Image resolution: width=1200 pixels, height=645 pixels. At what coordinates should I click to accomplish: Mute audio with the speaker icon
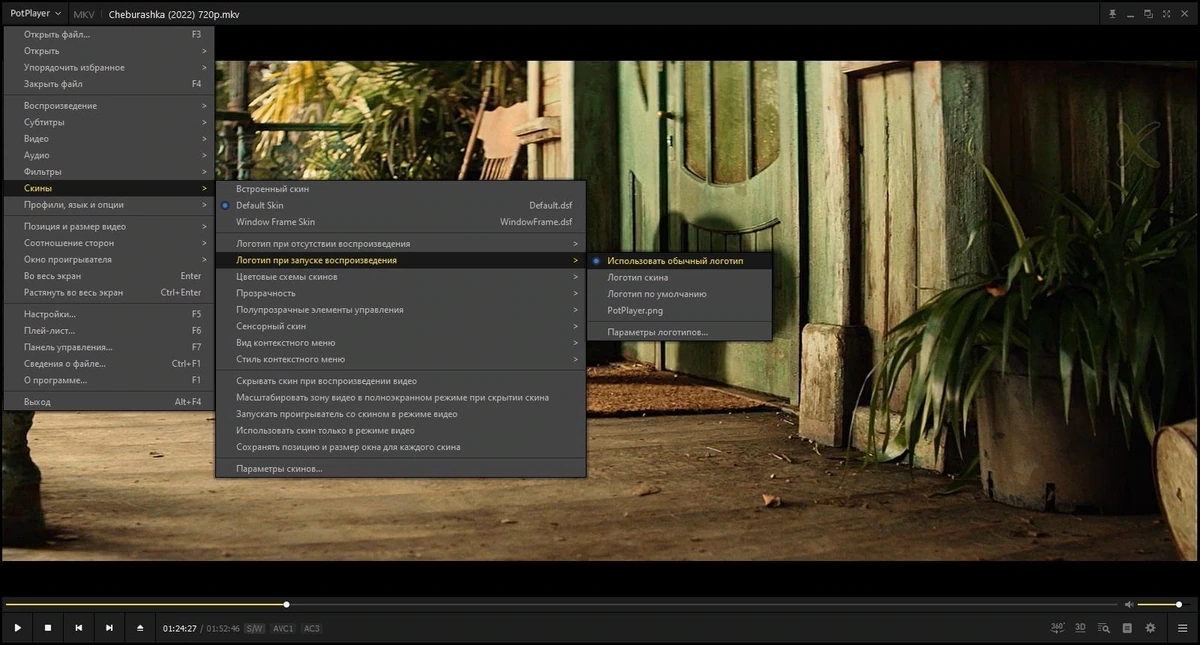pyautogui.click(x=1129, y=604)
